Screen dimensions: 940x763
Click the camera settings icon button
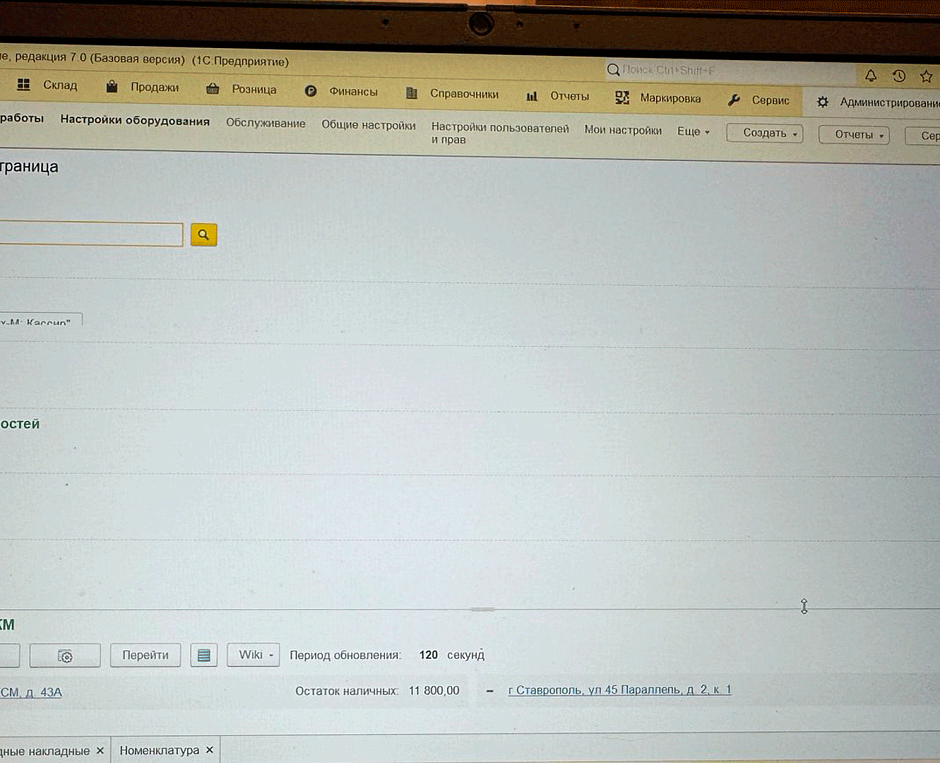(x=65, y=656)
